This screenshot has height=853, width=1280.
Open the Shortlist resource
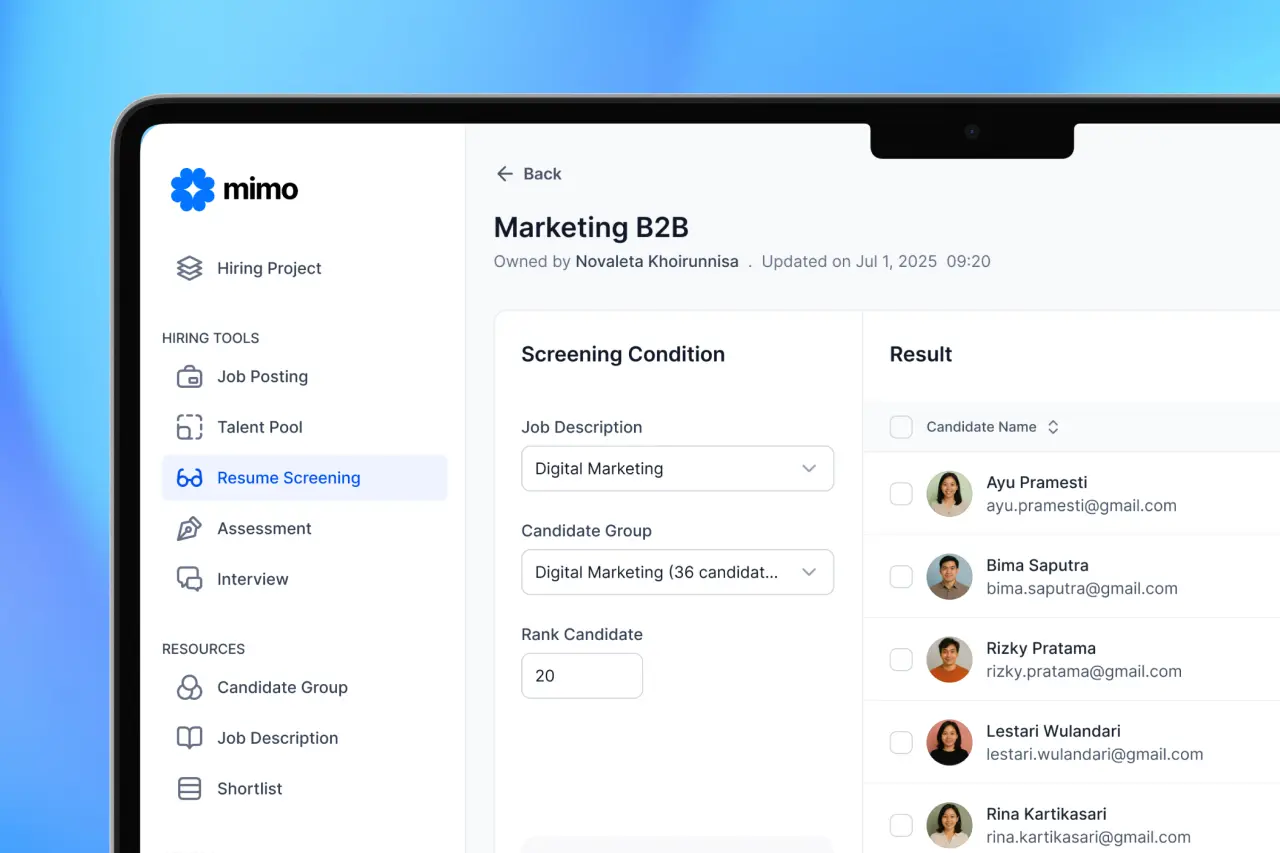tap(304, 789)
